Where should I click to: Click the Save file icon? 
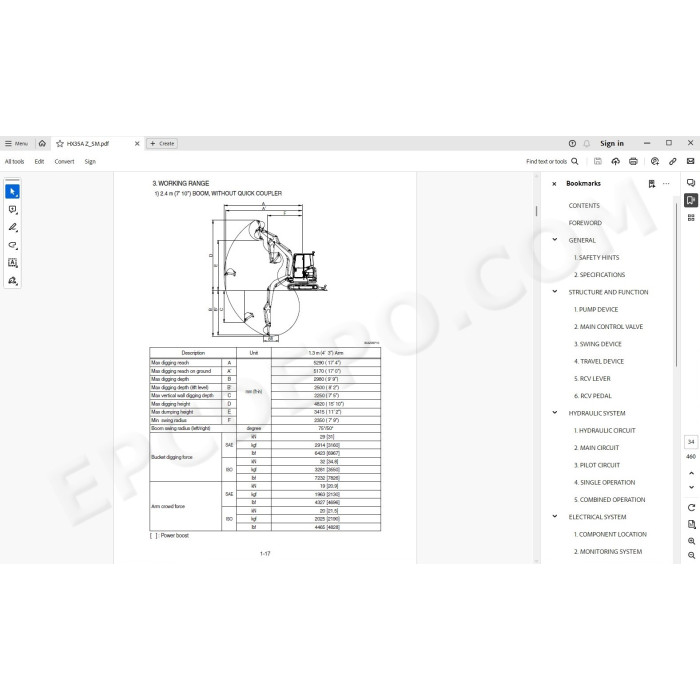tap(598, 162)
